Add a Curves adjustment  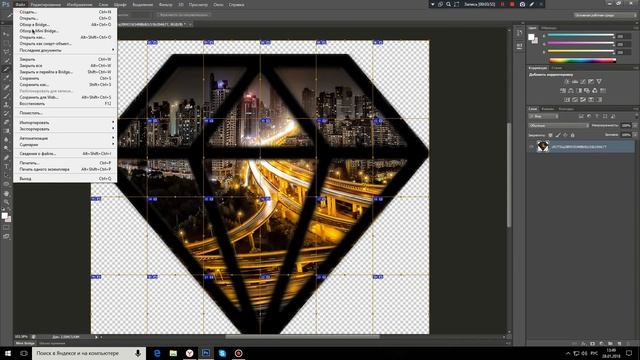[x=583, y=82]
